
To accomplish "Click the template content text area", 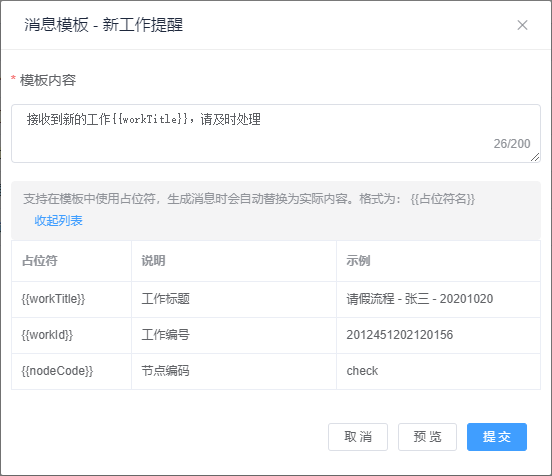I will [276, 133].
